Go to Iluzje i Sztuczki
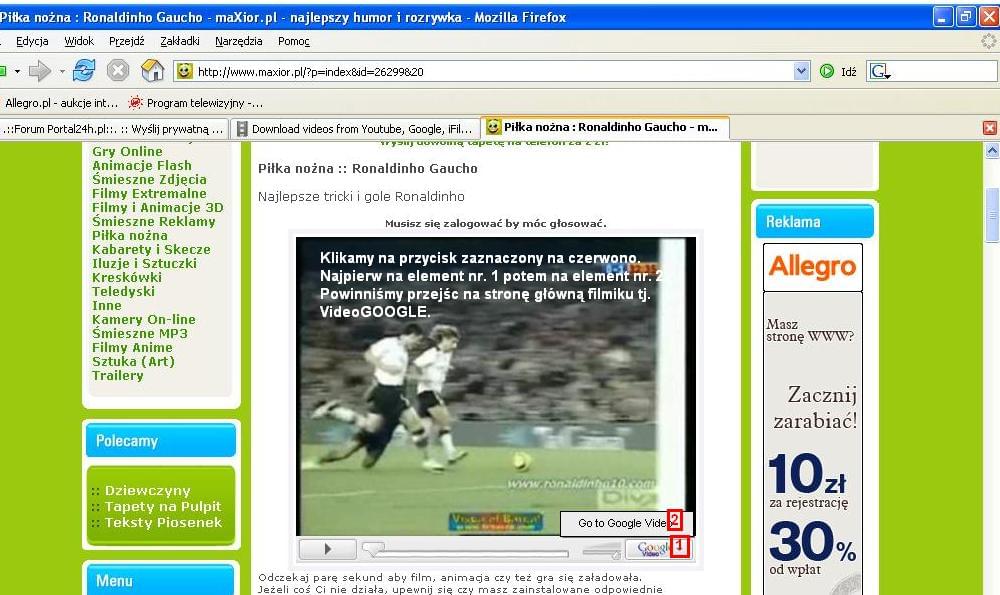This screenshot has width=1000, height=595. tap(144, 264)
